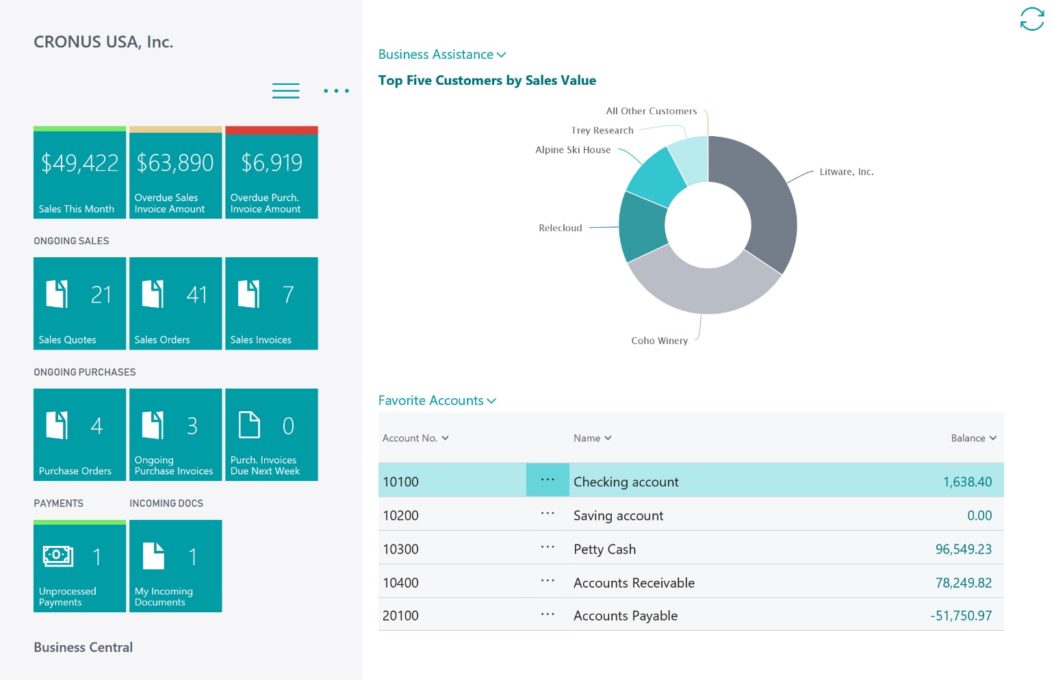Open the Sales Invoices tile
Viewport: 1054px width, 680px height.
point(272,303)
